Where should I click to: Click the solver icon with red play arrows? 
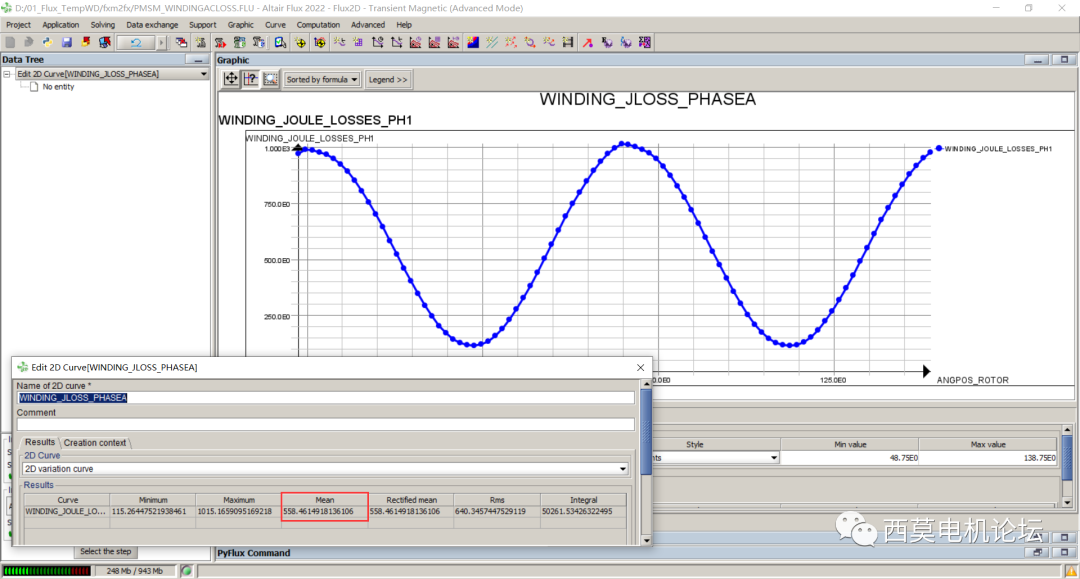coord(220,43)
